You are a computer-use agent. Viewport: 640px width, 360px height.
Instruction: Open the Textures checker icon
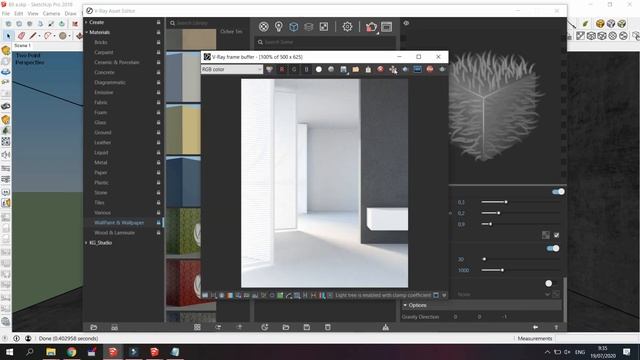323,27
